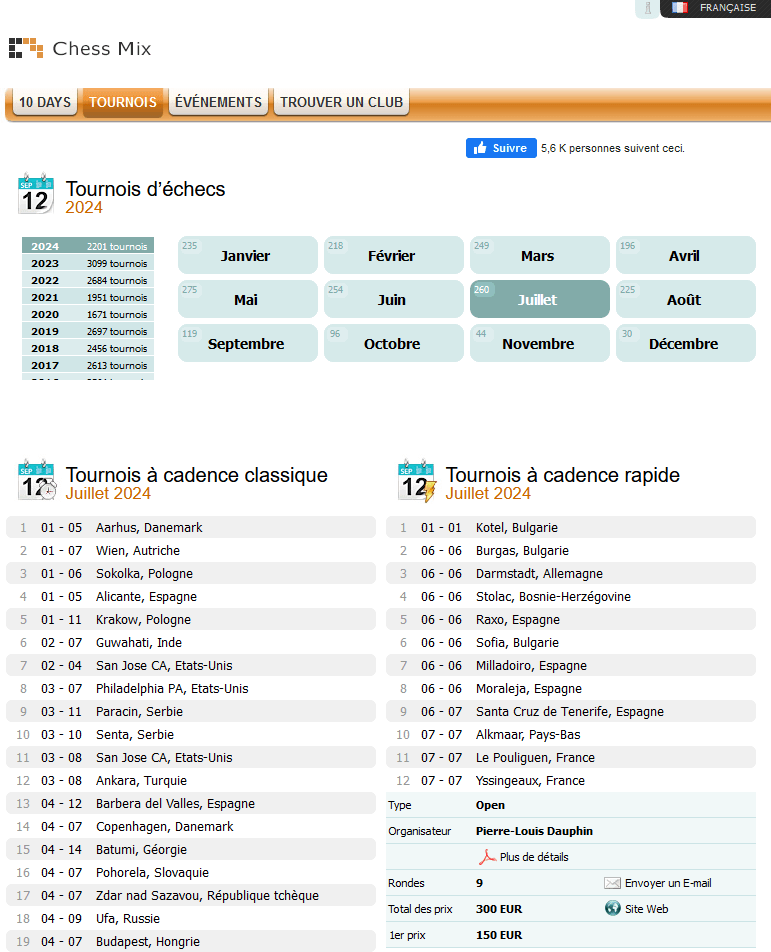The image size is (771, 952).
Task: Choose the Décembre month button
Action: tap(686, 343)
